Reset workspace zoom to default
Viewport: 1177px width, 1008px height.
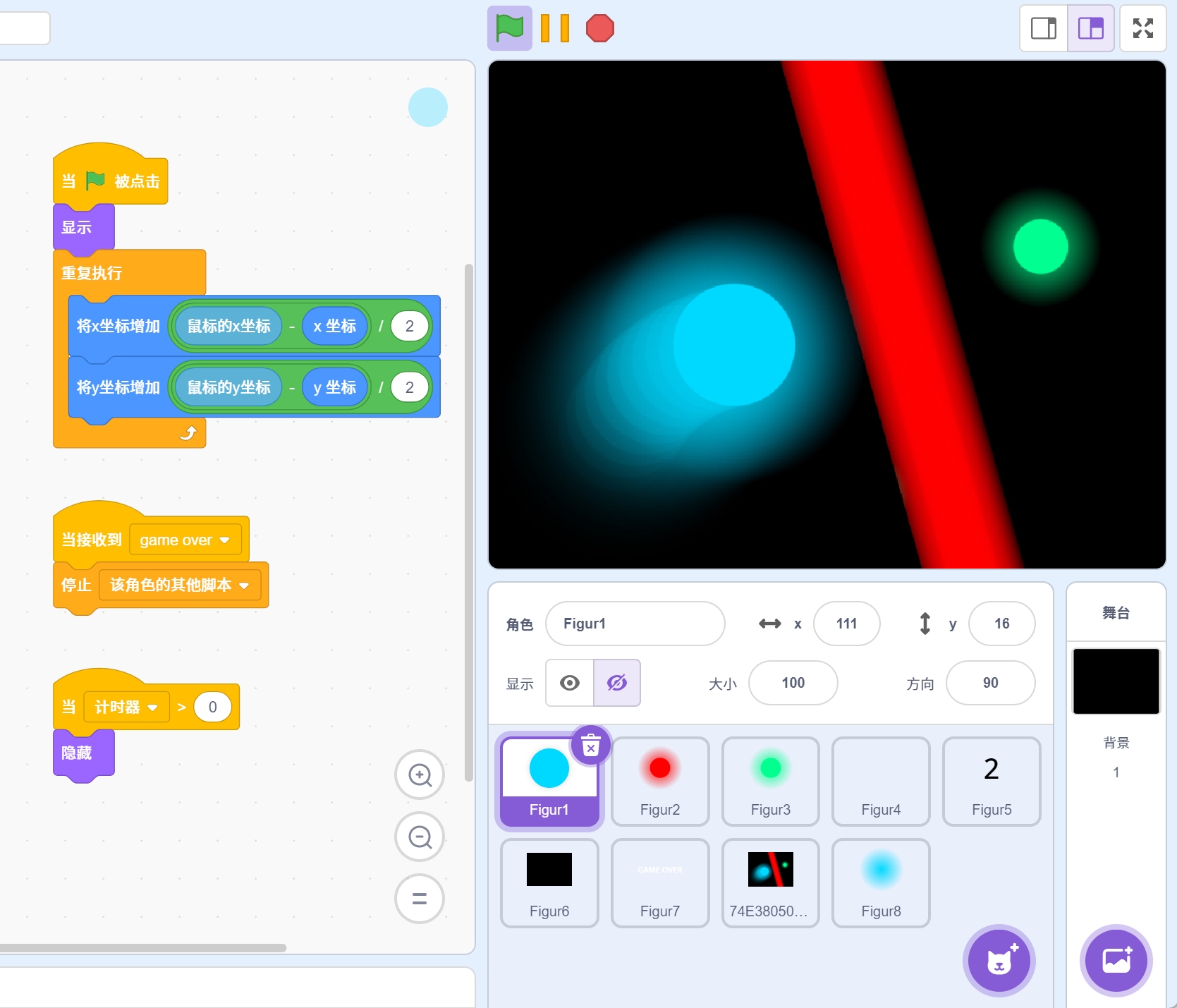tap(420, 899)
